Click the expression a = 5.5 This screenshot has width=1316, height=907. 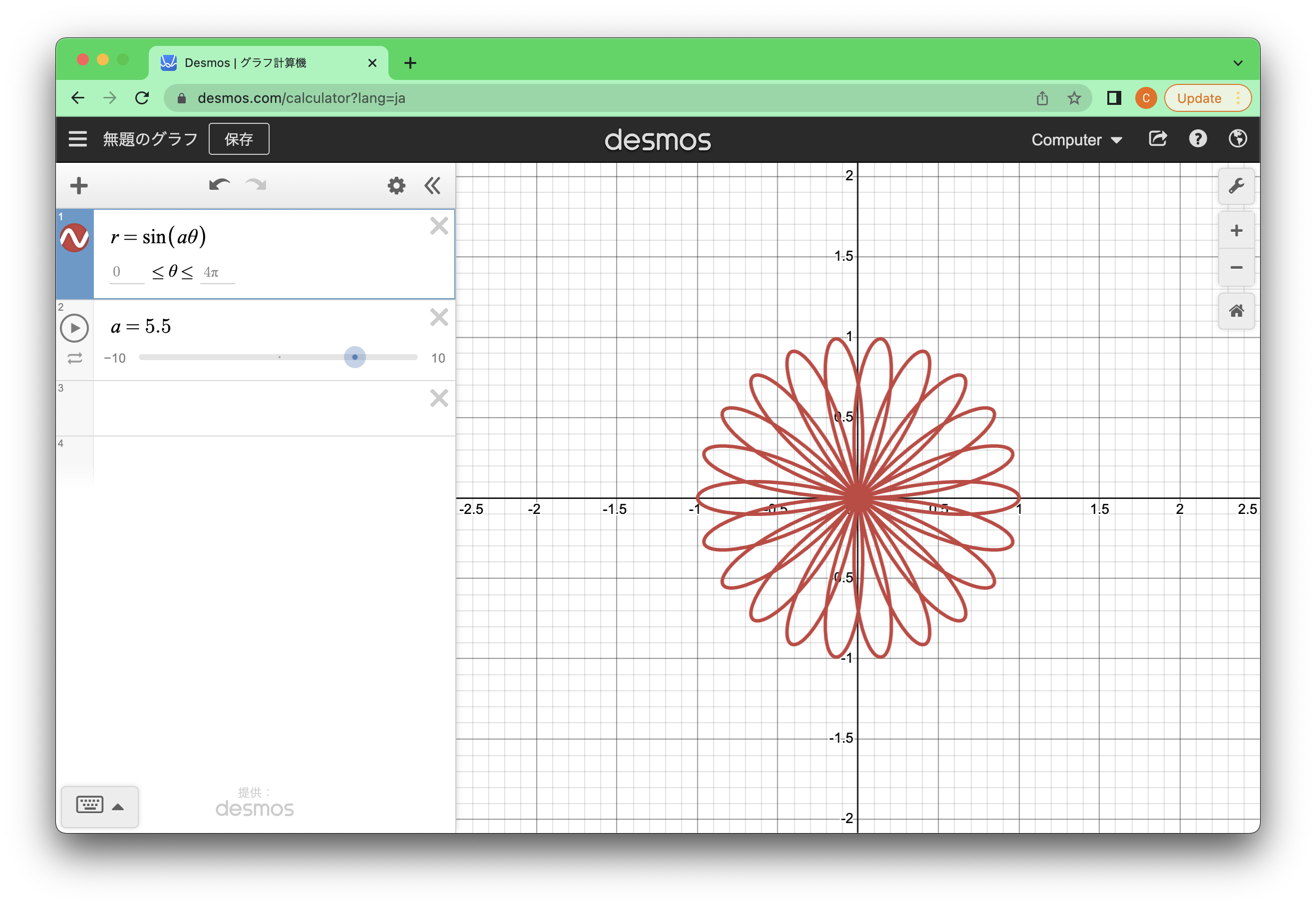coord(141,326)
